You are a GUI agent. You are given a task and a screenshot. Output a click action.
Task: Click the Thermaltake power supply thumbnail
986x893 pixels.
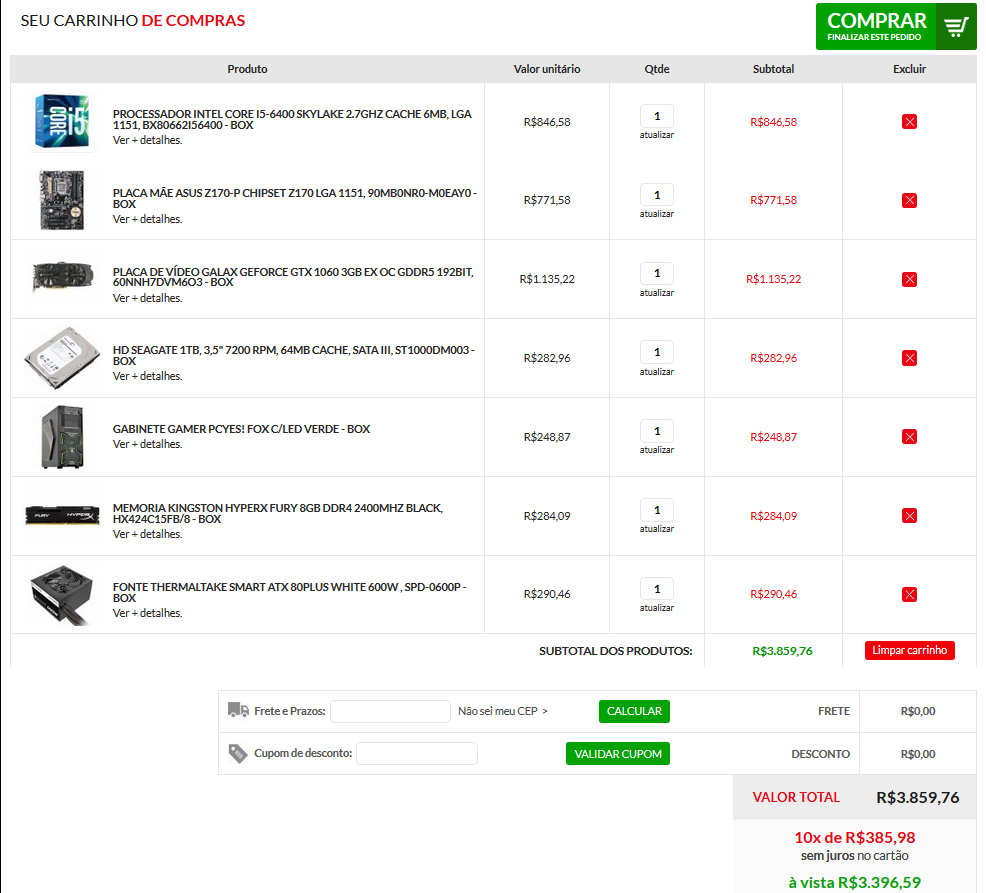pyautogui.click(x=62, y=594)
